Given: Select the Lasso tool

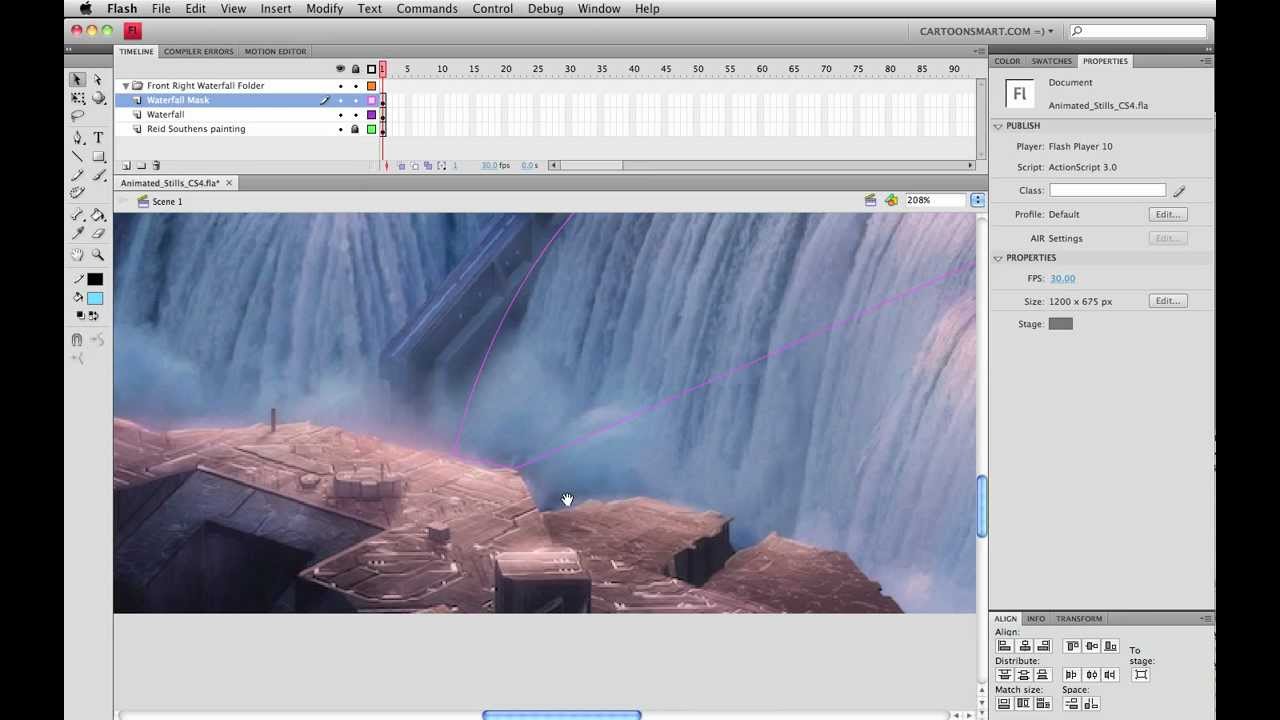Looking at the screenshot, I should point(78,114).
